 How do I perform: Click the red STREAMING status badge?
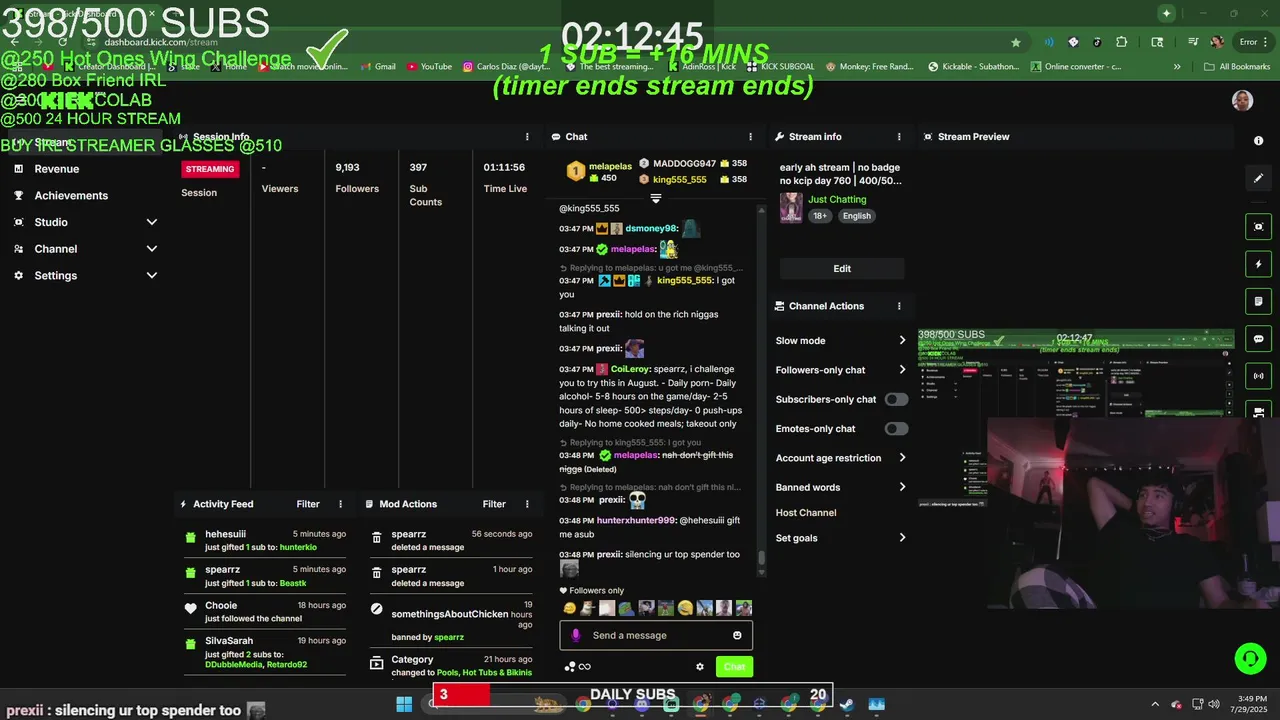point(210,169)
